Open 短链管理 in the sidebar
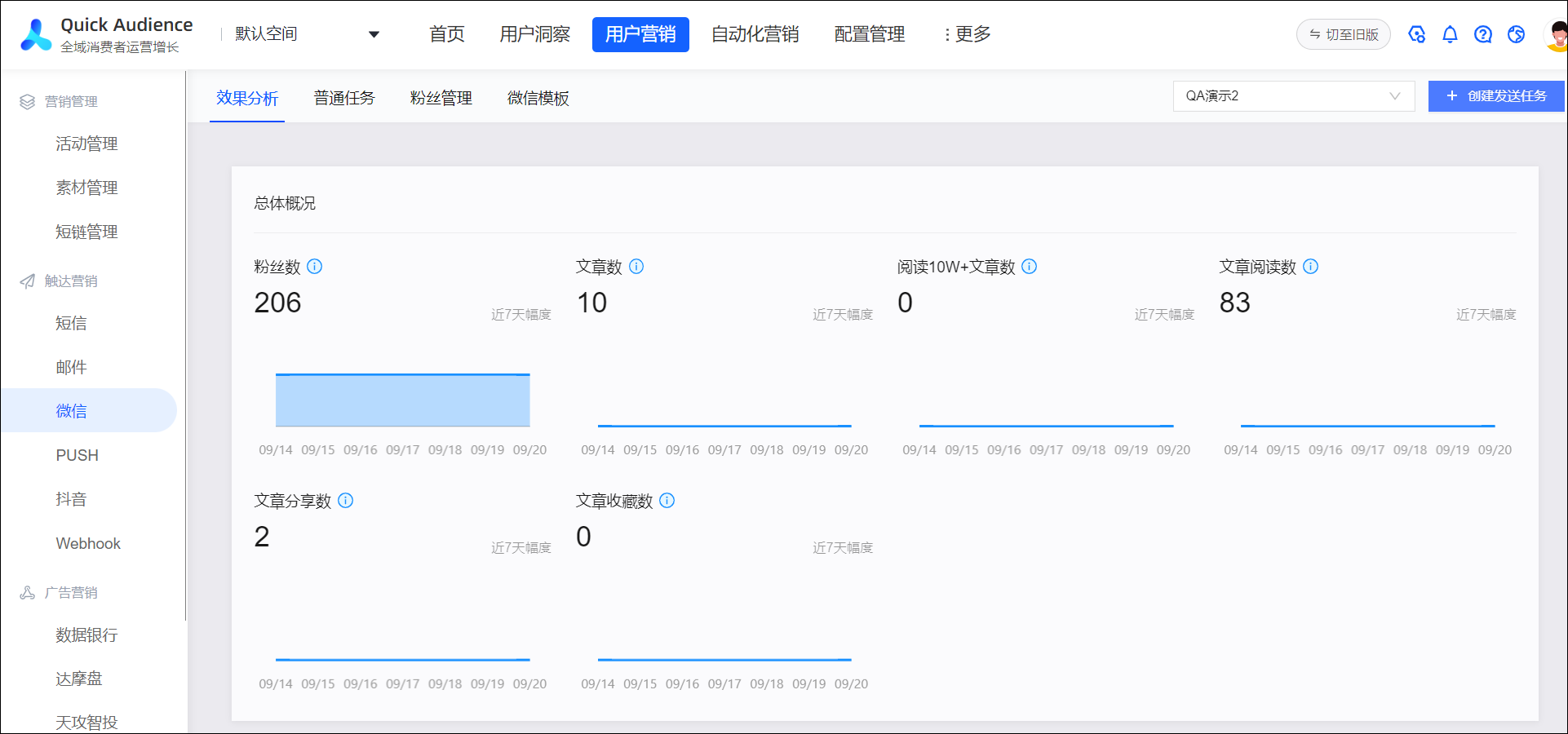 [86, 232]
